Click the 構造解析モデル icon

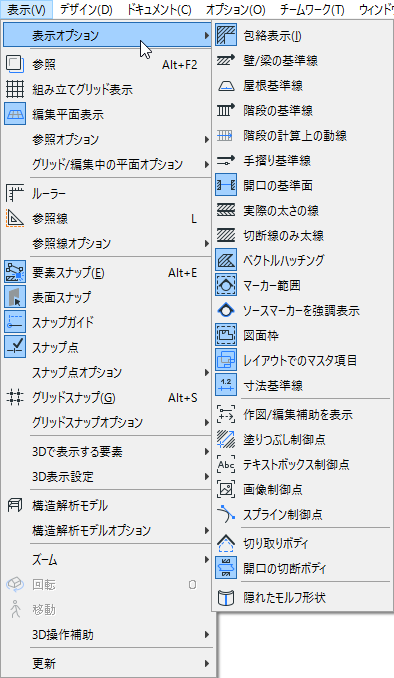click(x=15, y=505)
